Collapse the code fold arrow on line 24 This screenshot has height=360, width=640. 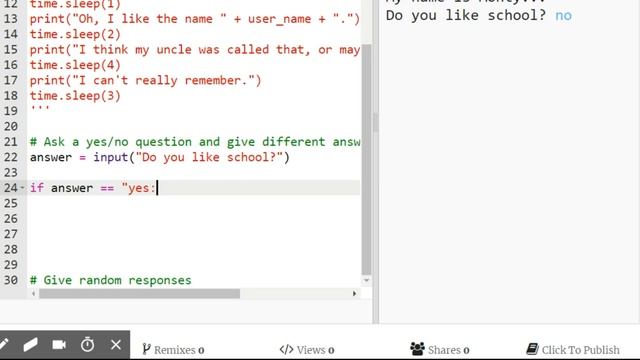[22, 188]
